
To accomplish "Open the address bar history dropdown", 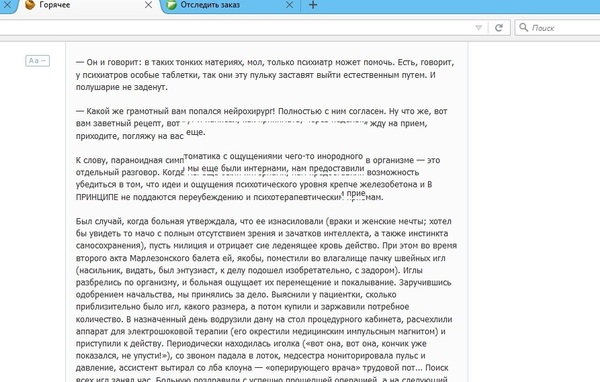I will (x=478, y=28).
